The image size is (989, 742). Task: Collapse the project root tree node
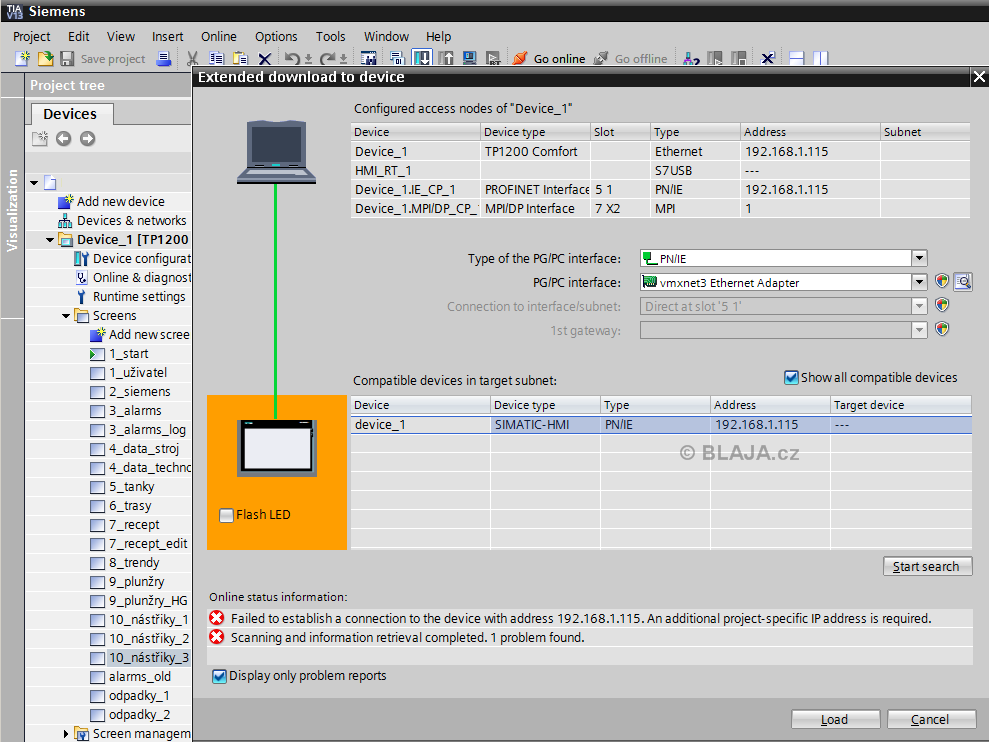pos(34,183)
